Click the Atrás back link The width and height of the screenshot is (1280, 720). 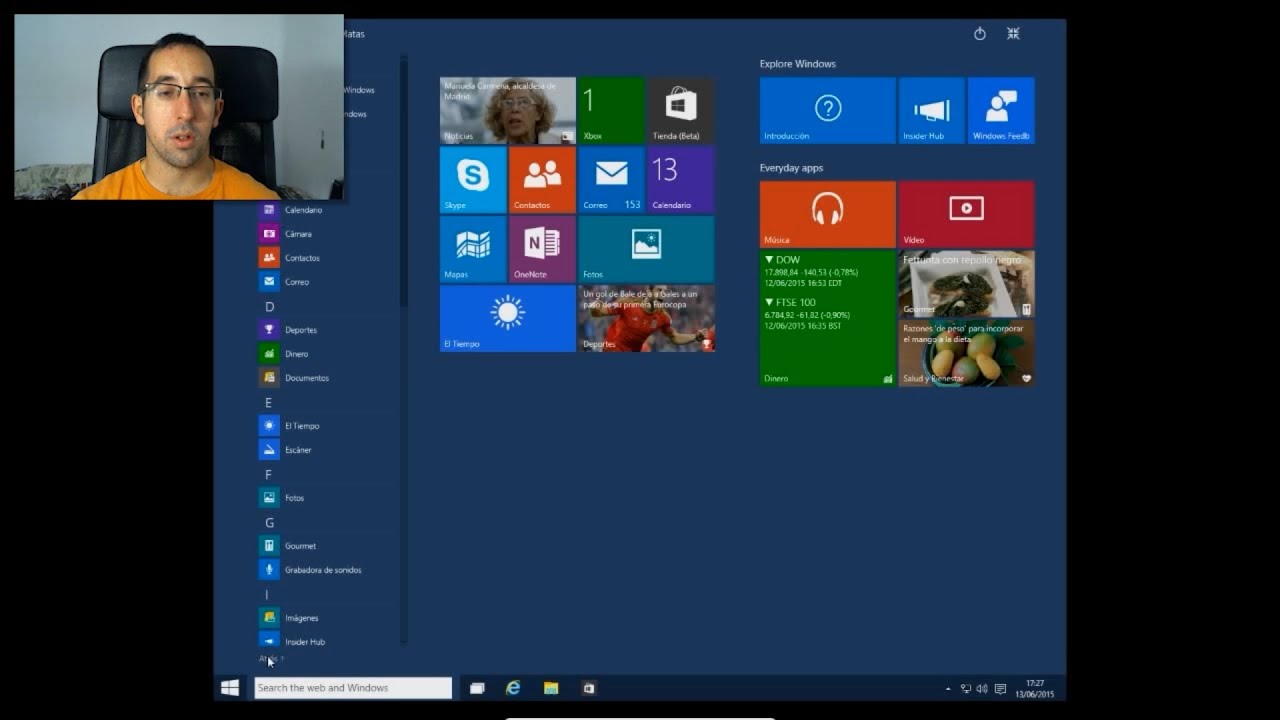click(271, 659)
